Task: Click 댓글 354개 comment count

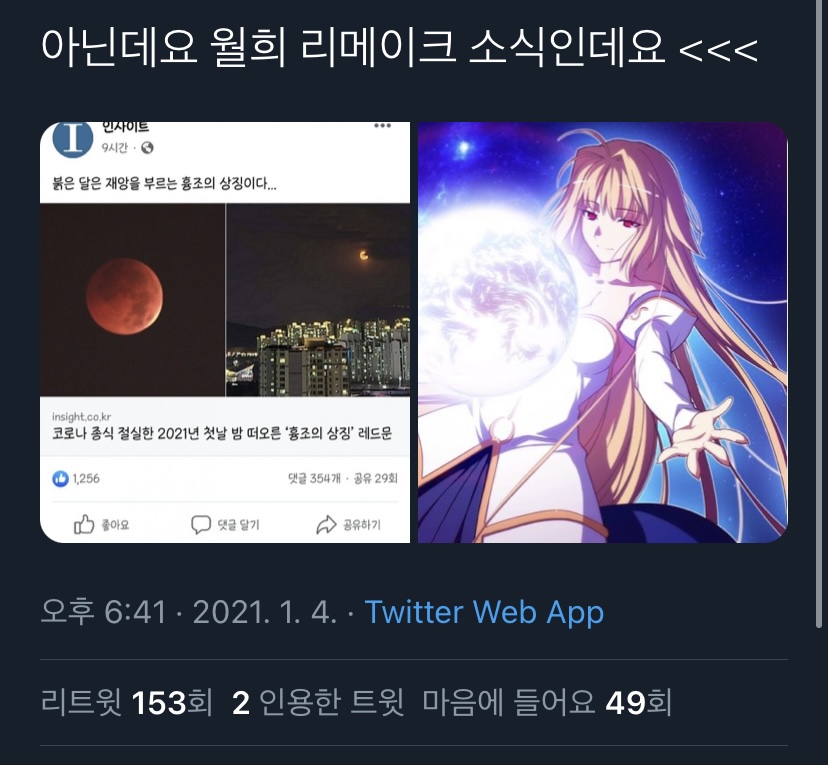Action: coord(314,478)
